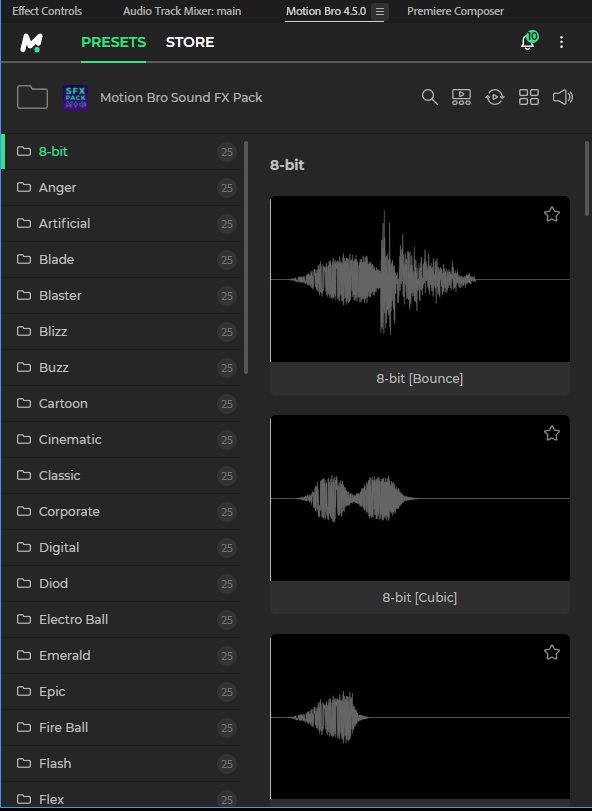592x811 pixels.
Task: Open the Fire Ball category
Action: point(122,727)
